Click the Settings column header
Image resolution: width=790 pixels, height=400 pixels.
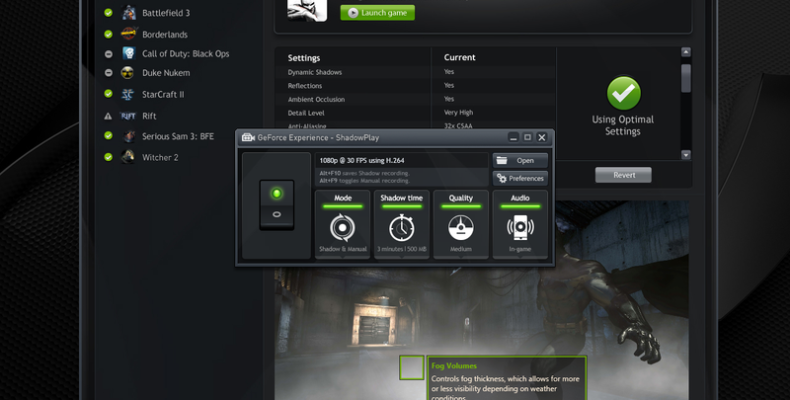304,58
